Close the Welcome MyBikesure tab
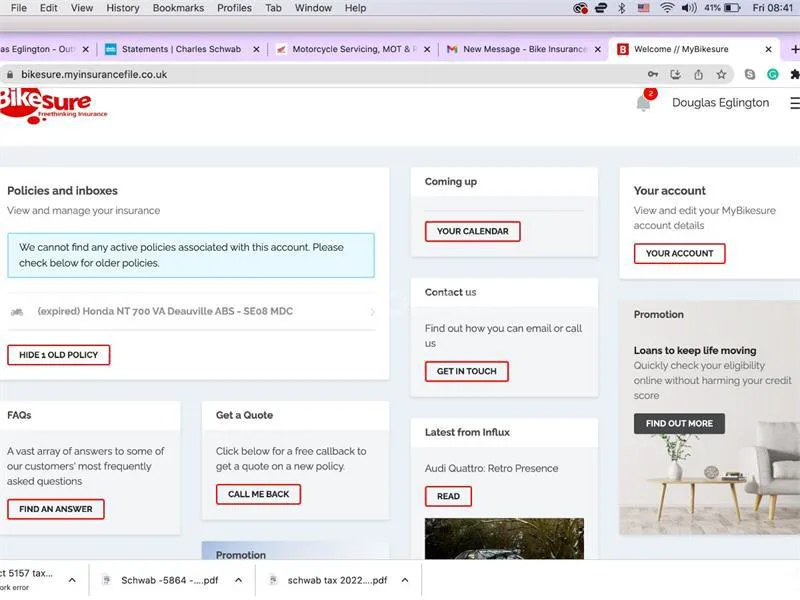The image size is (800, 600). (768, 49)
